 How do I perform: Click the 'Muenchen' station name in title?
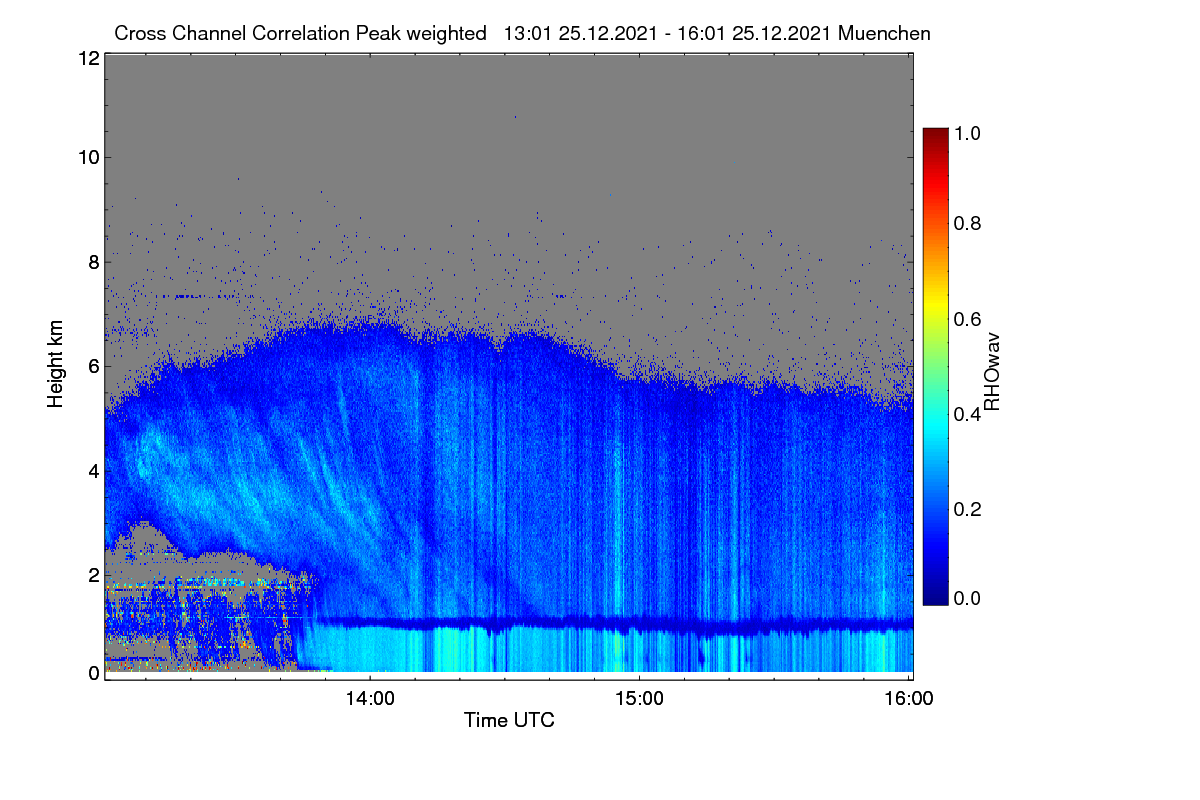pos(884,33)
